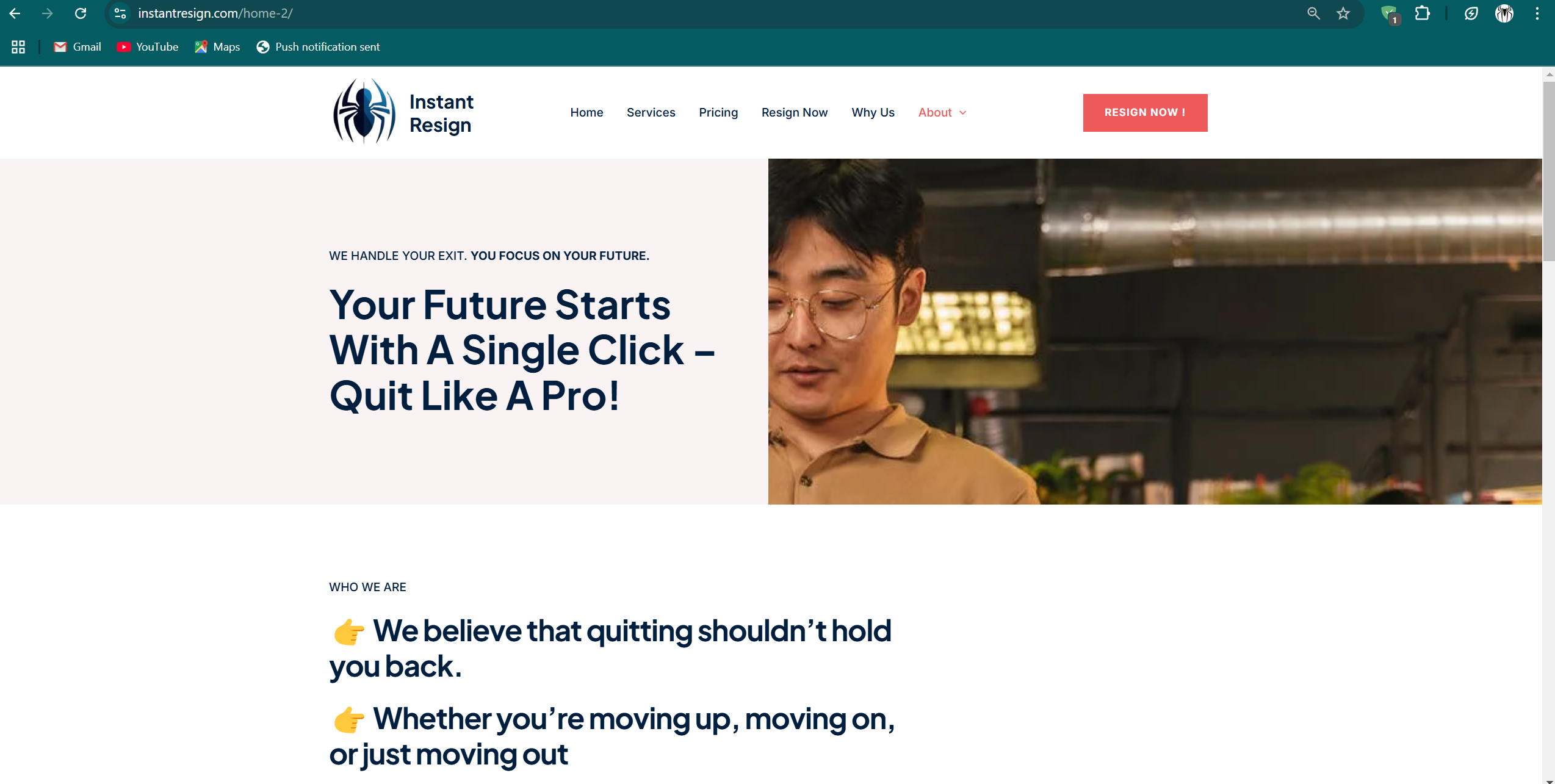The image size is (1555, 784).
Task: Select the Why Us nav link
Action: 873,112
